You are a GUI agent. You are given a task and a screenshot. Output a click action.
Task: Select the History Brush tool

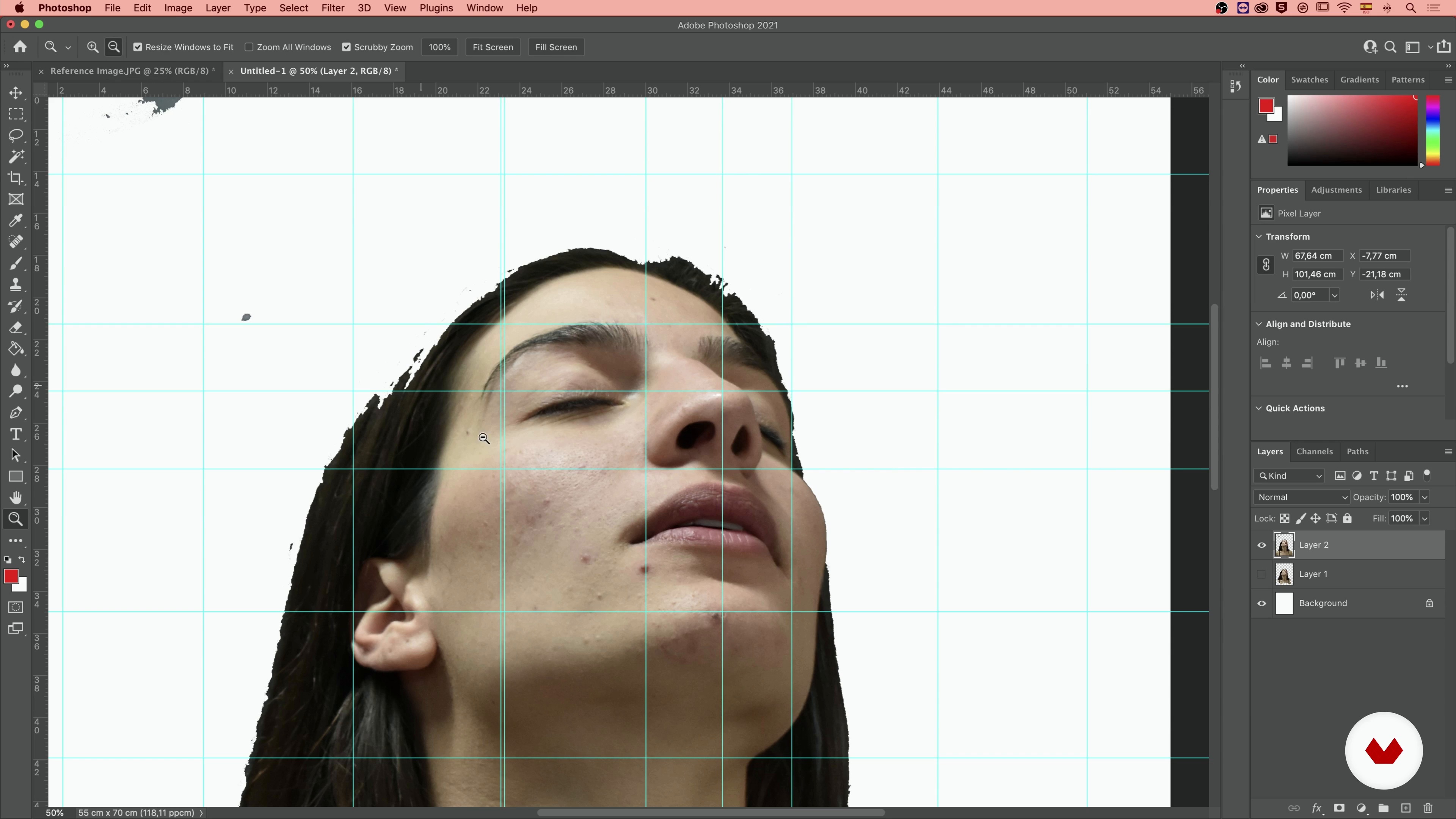coord(16,306)
